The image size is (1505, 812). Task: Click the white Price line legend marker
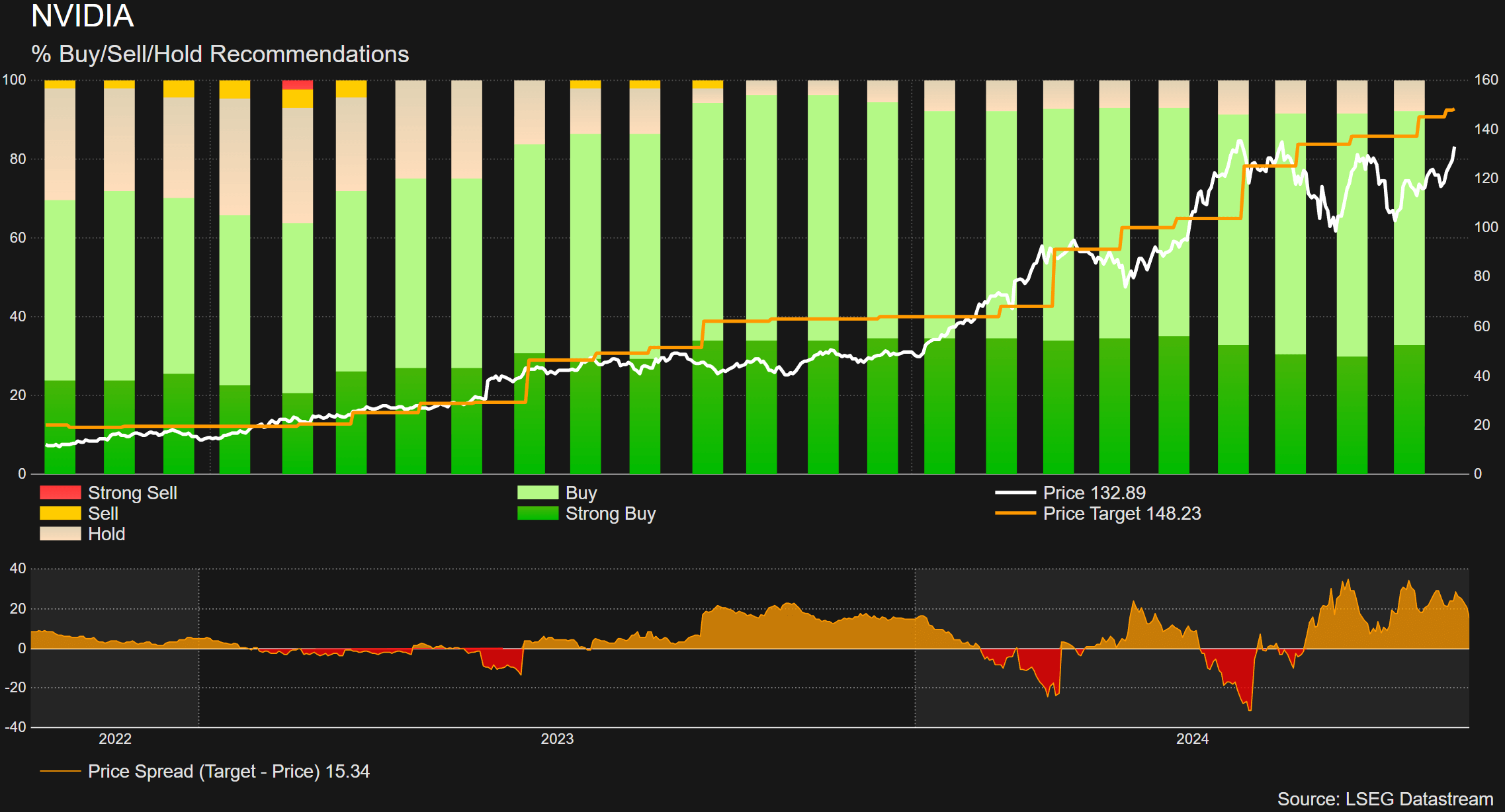[1015, 493]
